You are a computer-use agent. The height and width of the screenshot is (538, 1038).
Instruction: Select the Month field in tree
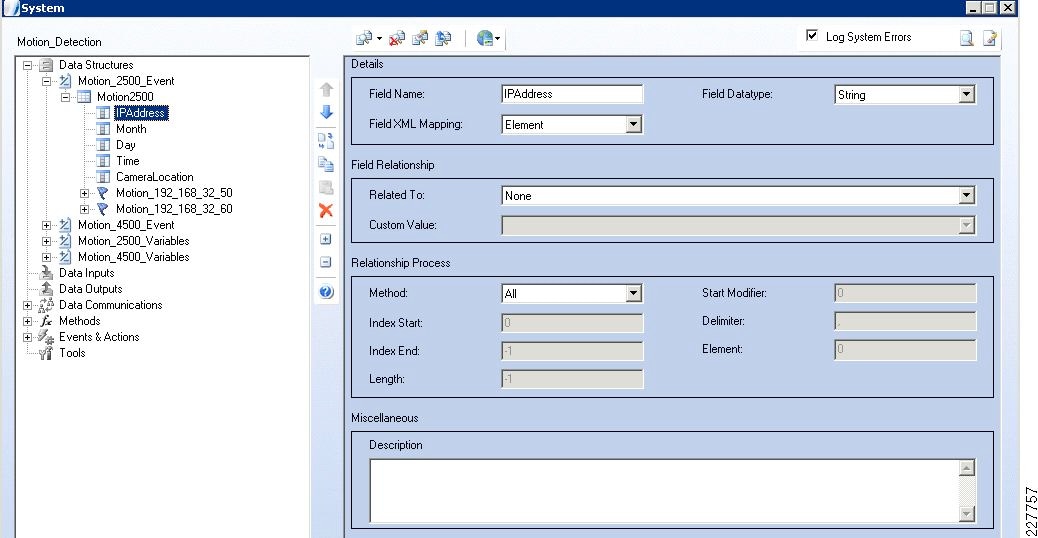(131, 129)
